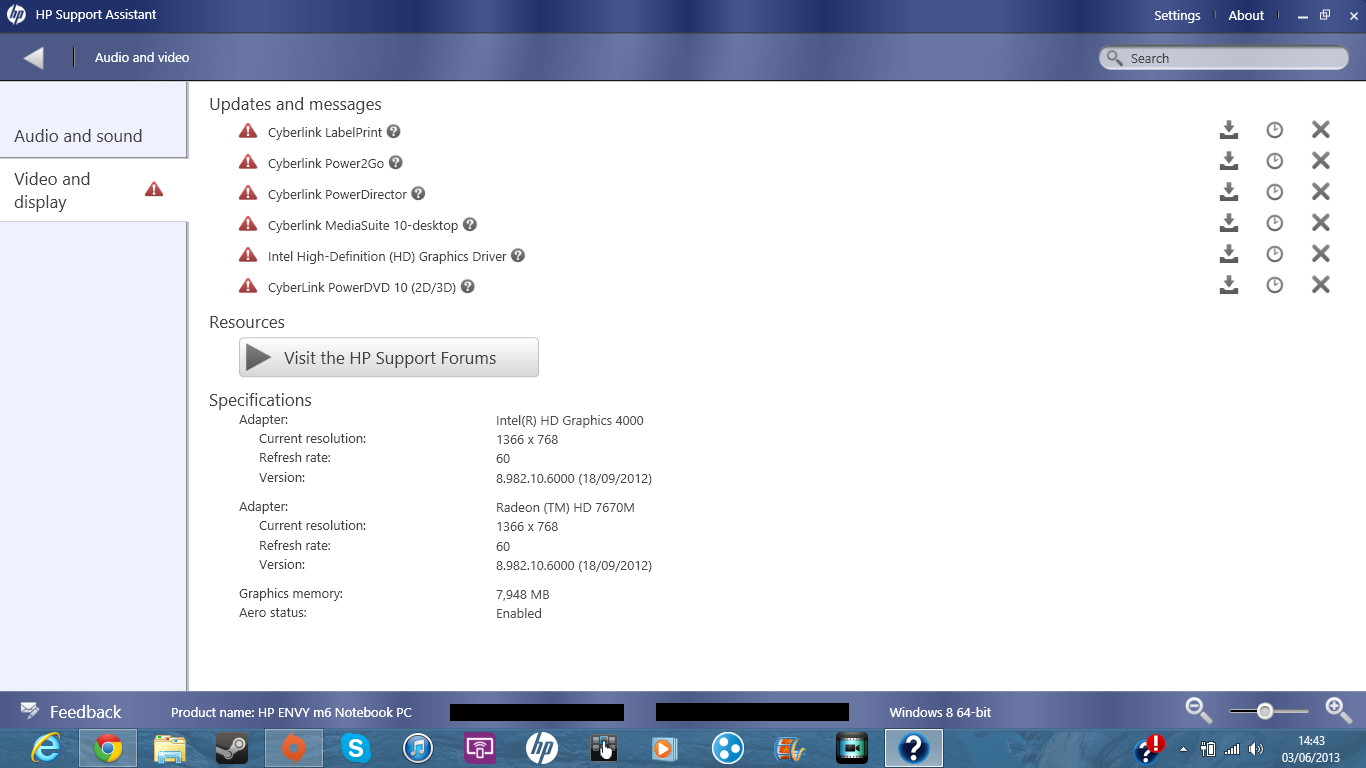Open the About menu item
Image resolution: width=1366 pixels, height=768 pixels.
click(1246, 15)
